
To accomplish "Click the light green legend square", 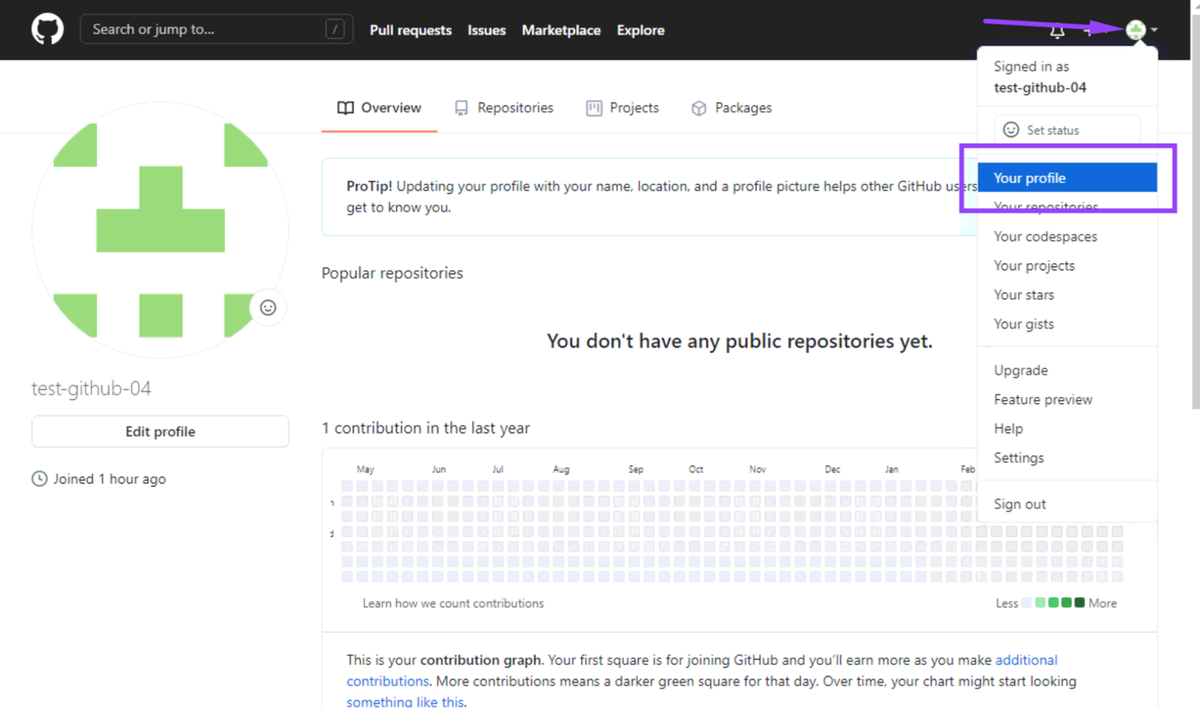I will click(x=1040, y=603).
